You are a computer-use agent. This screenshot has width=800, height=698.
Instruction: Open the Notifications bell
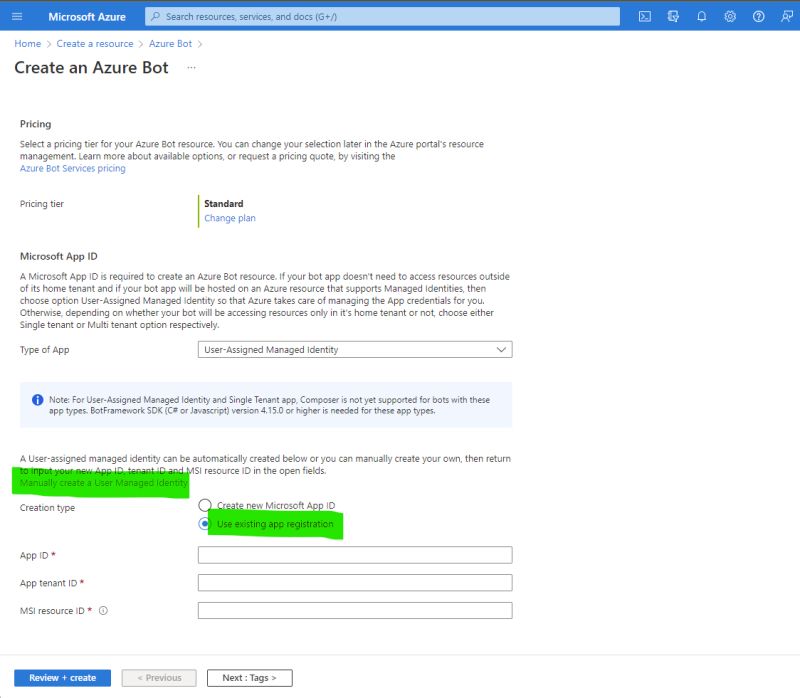pyautogui.click(x=702, y=16)
